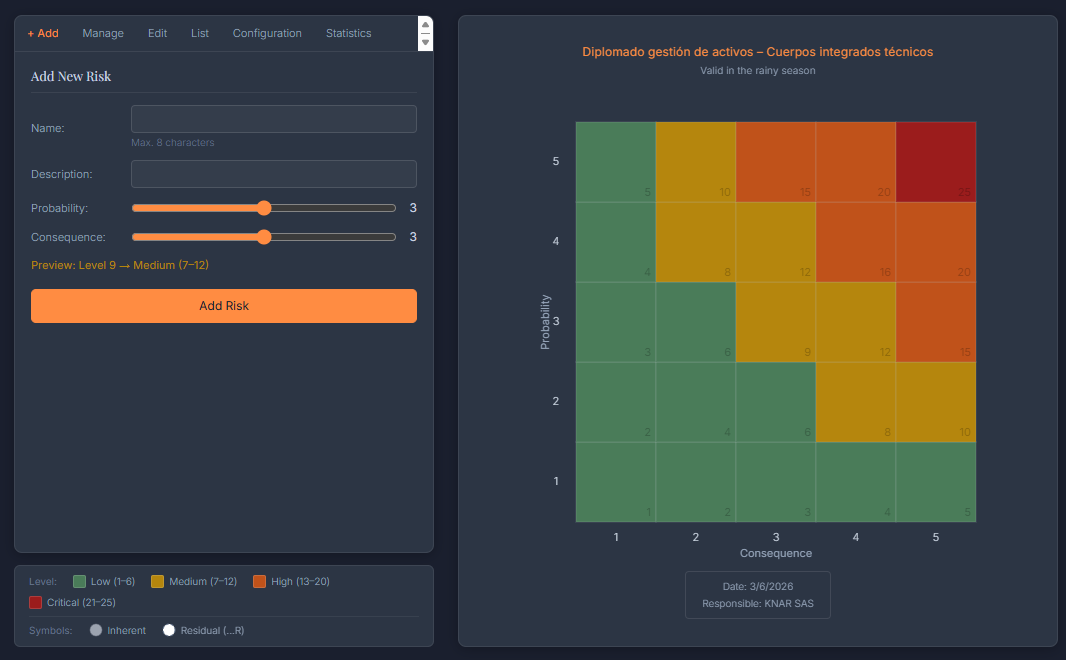This screenshot has height=660, width=1066.
Task: Switch to the List tab
Action: (200, 33)
